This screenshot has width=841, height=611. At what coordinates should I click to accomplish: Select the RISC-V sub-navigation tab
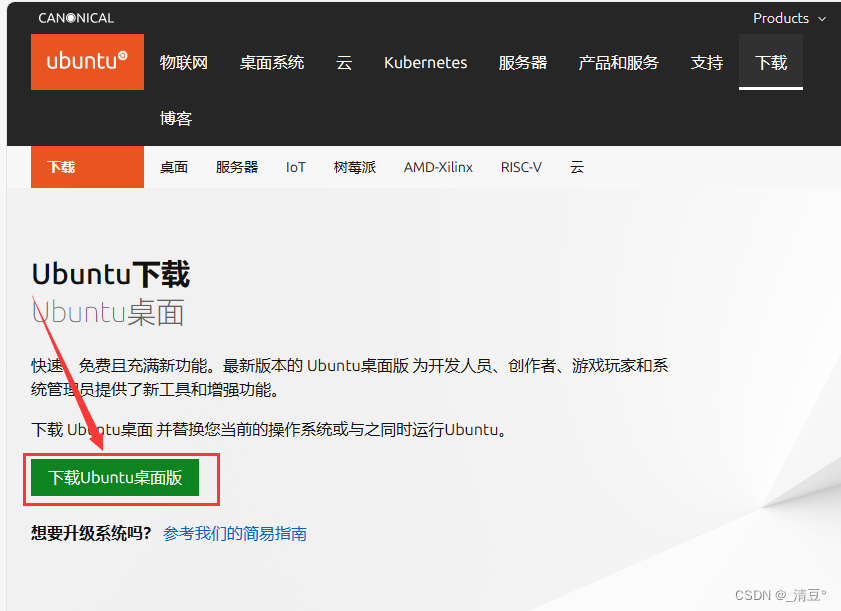521,167
